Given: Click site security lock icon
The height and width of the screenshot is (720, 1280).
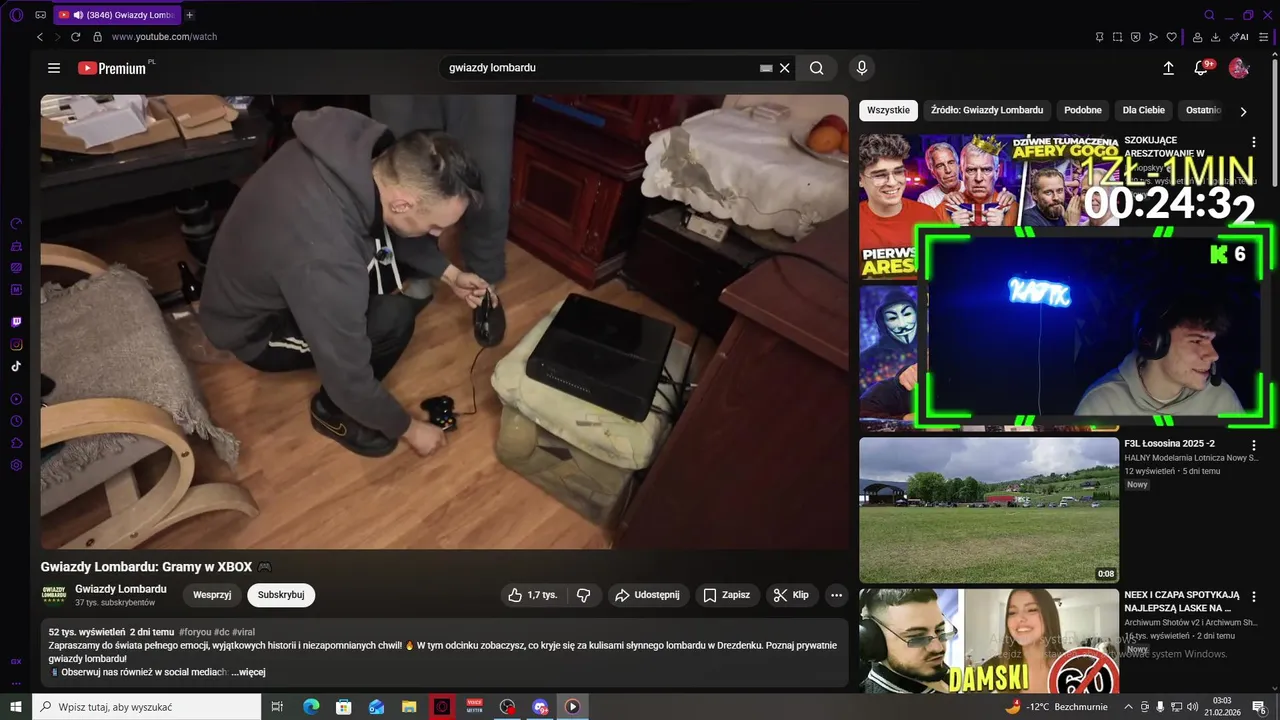Looking at the screenshot, I should 97,37.
